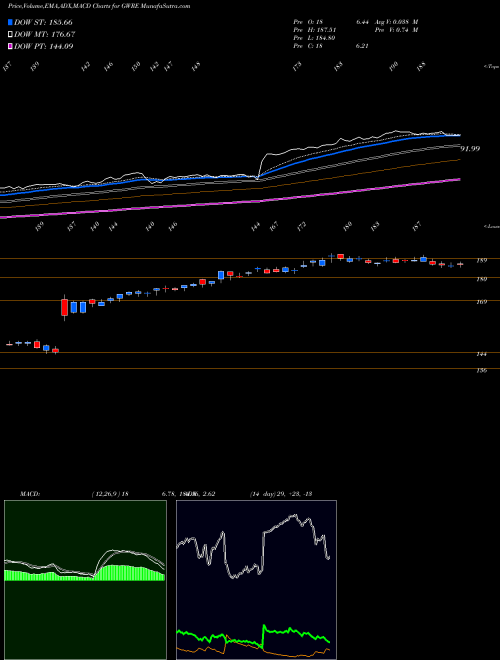Open the ADX indicator chart panel
500x660 pixels.
pos(256,580)
